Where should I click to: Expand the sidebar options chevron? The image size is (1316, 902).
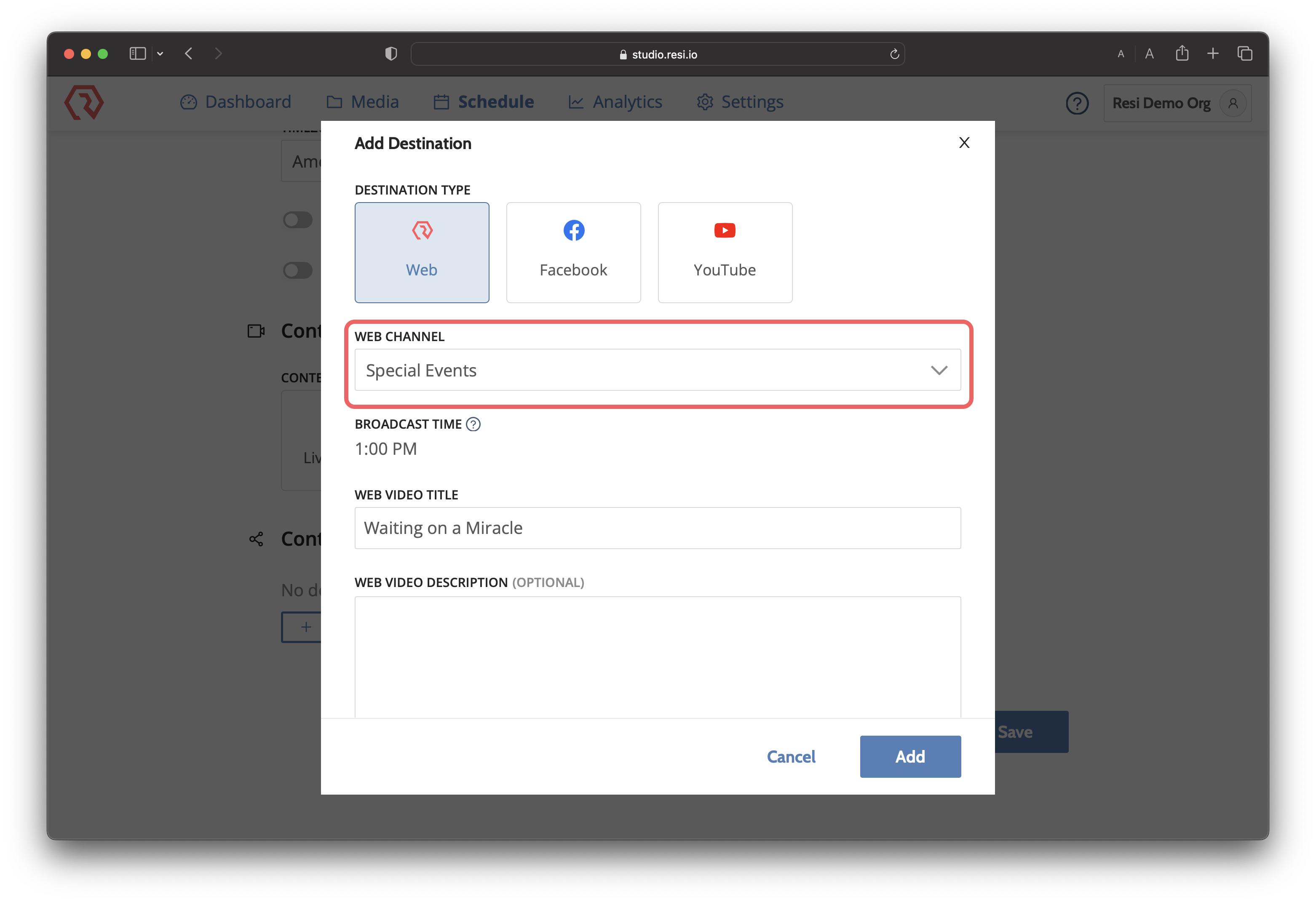point(160,54)
